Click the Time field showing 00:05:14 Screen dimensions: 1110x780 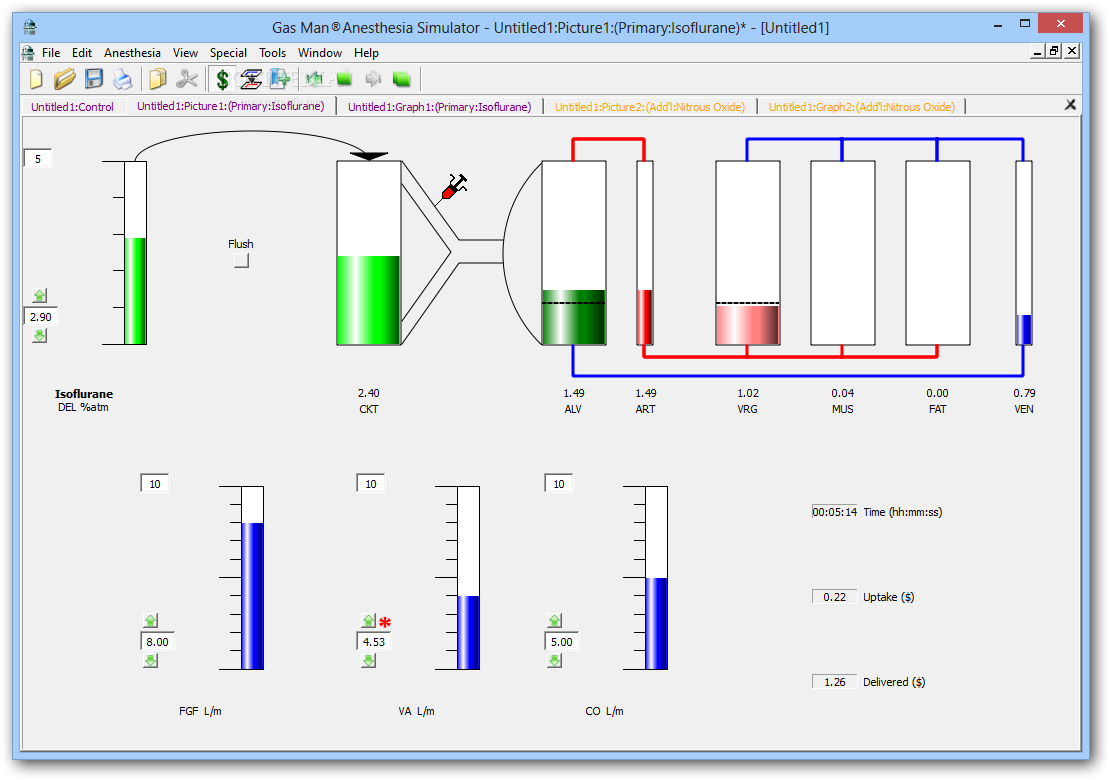[835, 512]
